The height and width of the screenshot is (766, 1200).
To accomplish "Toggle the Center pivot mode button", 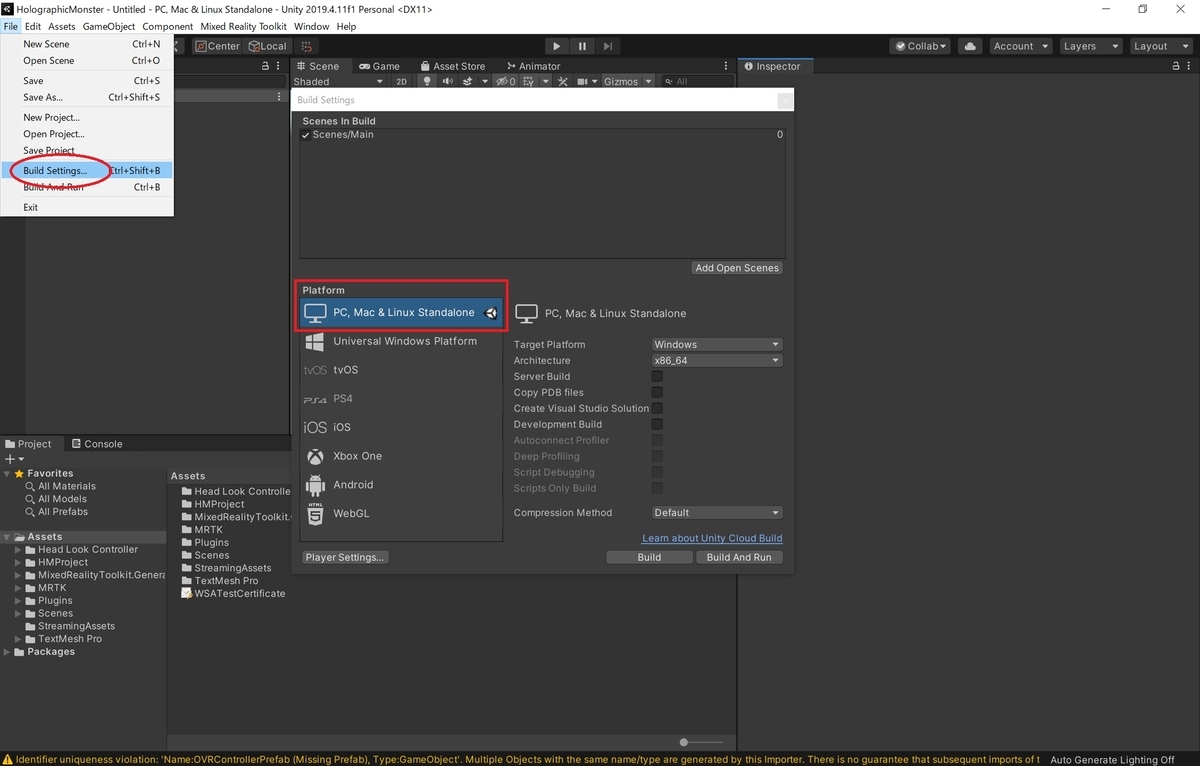I will tap(217, 46).
